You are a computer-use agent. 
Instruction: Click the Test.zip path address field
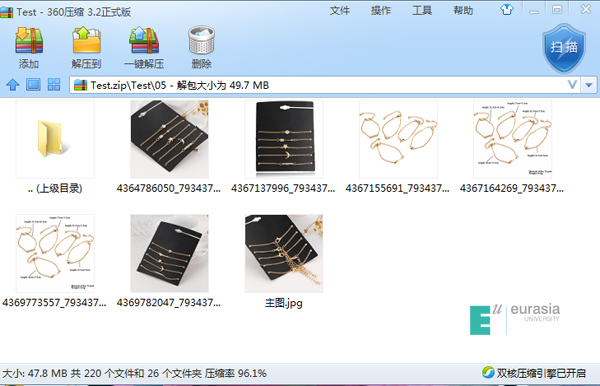(x=318, y=85)
